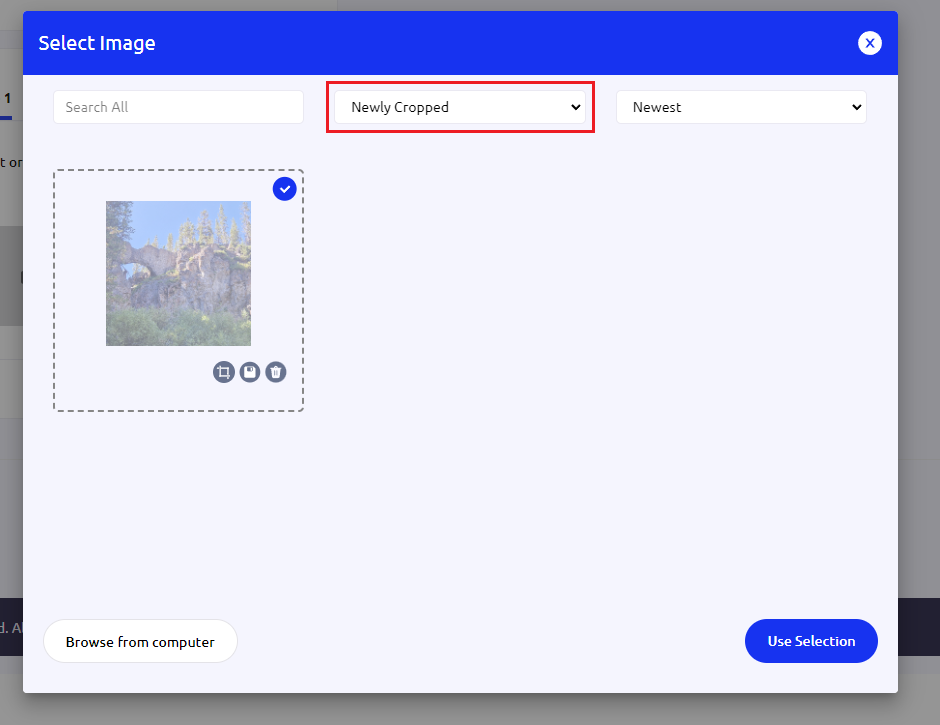Select the rock arch landscape thumbnail
The width and height of the screenshot is (940, 725).
click(178, 273)
